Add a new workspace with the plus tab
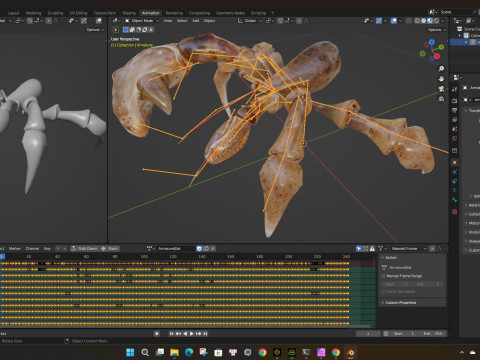The image size is (480, 360). (272, 13)
